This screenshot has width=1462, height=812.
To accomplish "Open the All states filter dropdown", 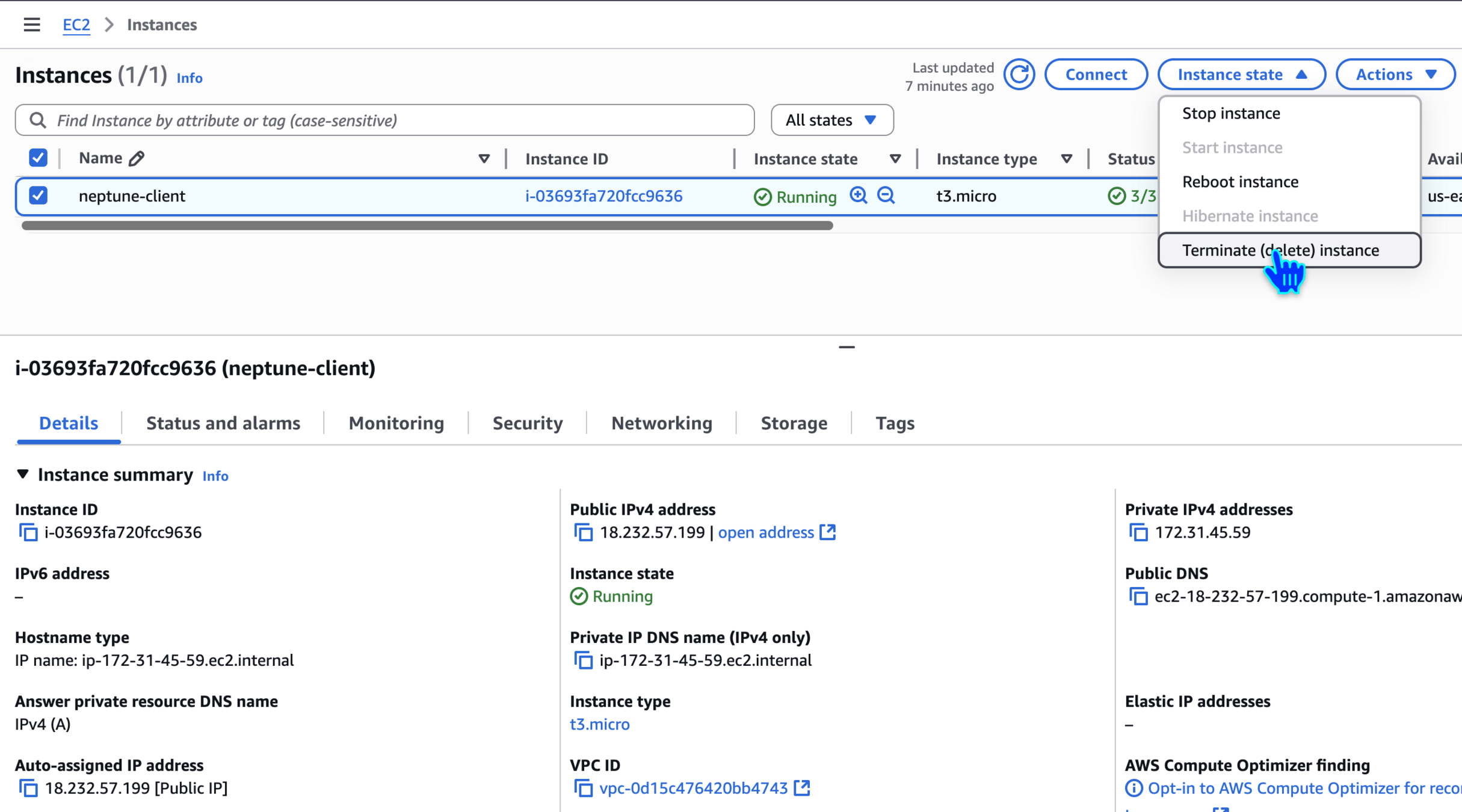I will tap(831, 120).
